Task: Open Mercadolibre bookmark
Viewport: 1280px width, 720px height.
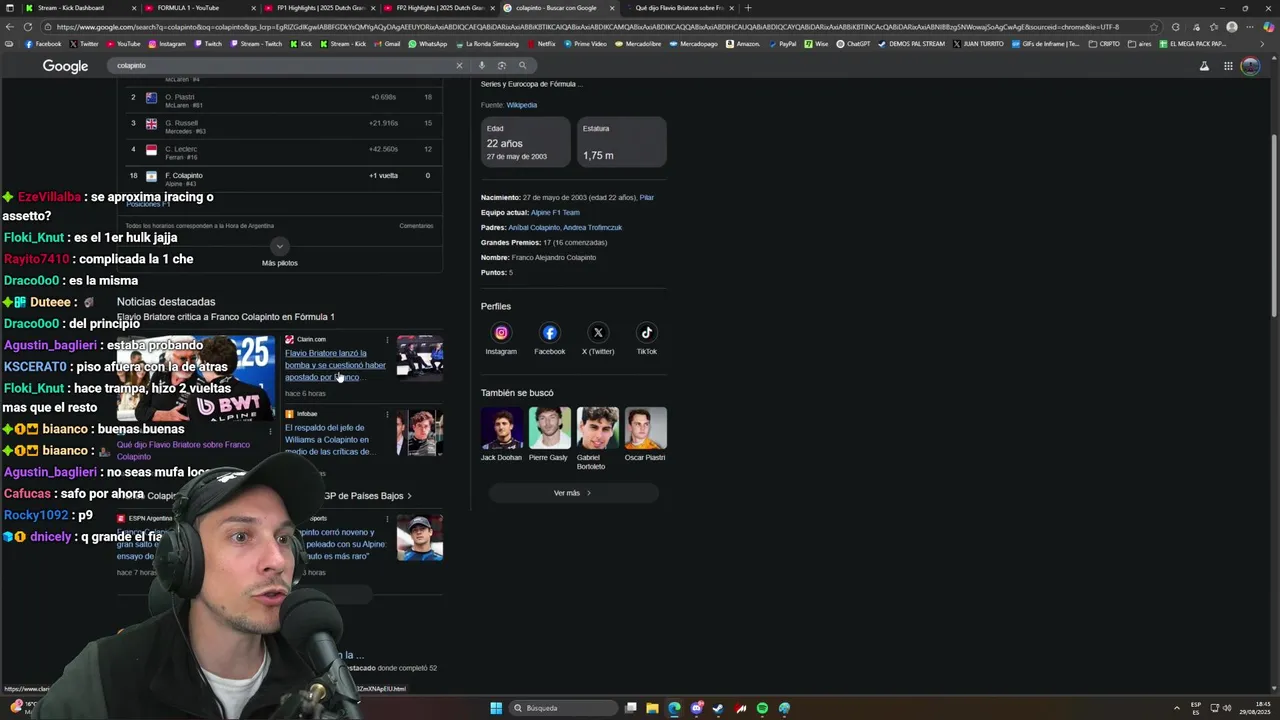Action: 640,44
